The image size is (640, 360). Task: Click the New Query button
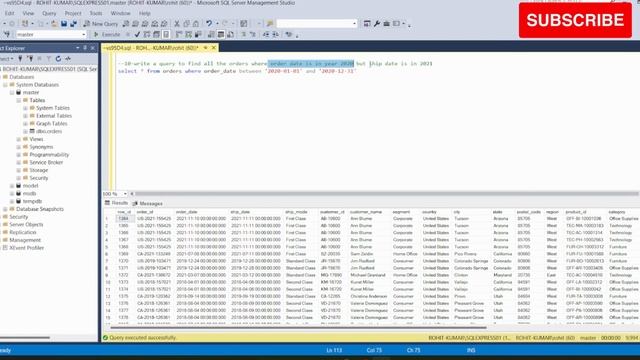click(101, 24)
